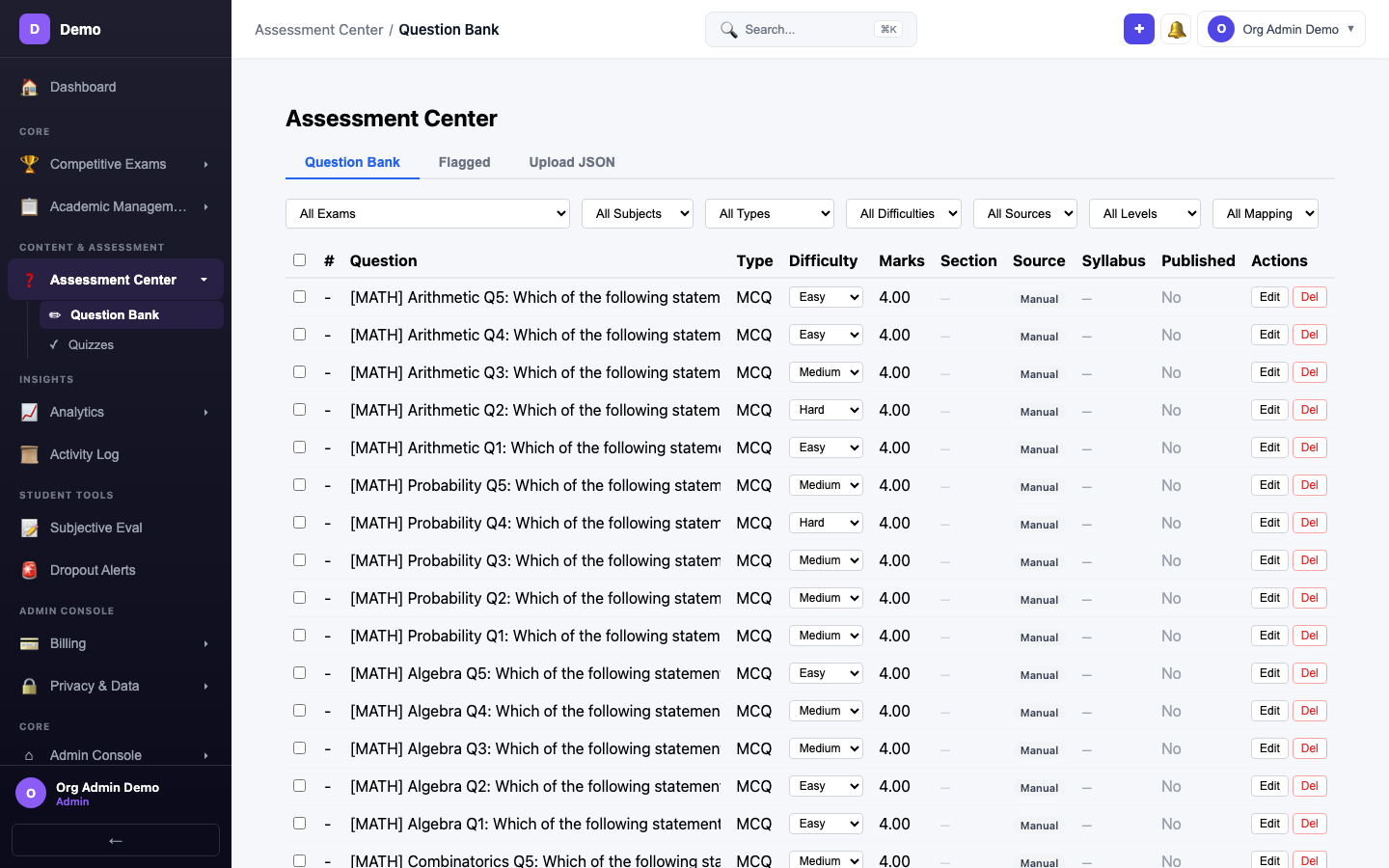This screenshot has width=1389, height=868.
Task: Switch to the Question Bank tab
Action: (352, 162)
